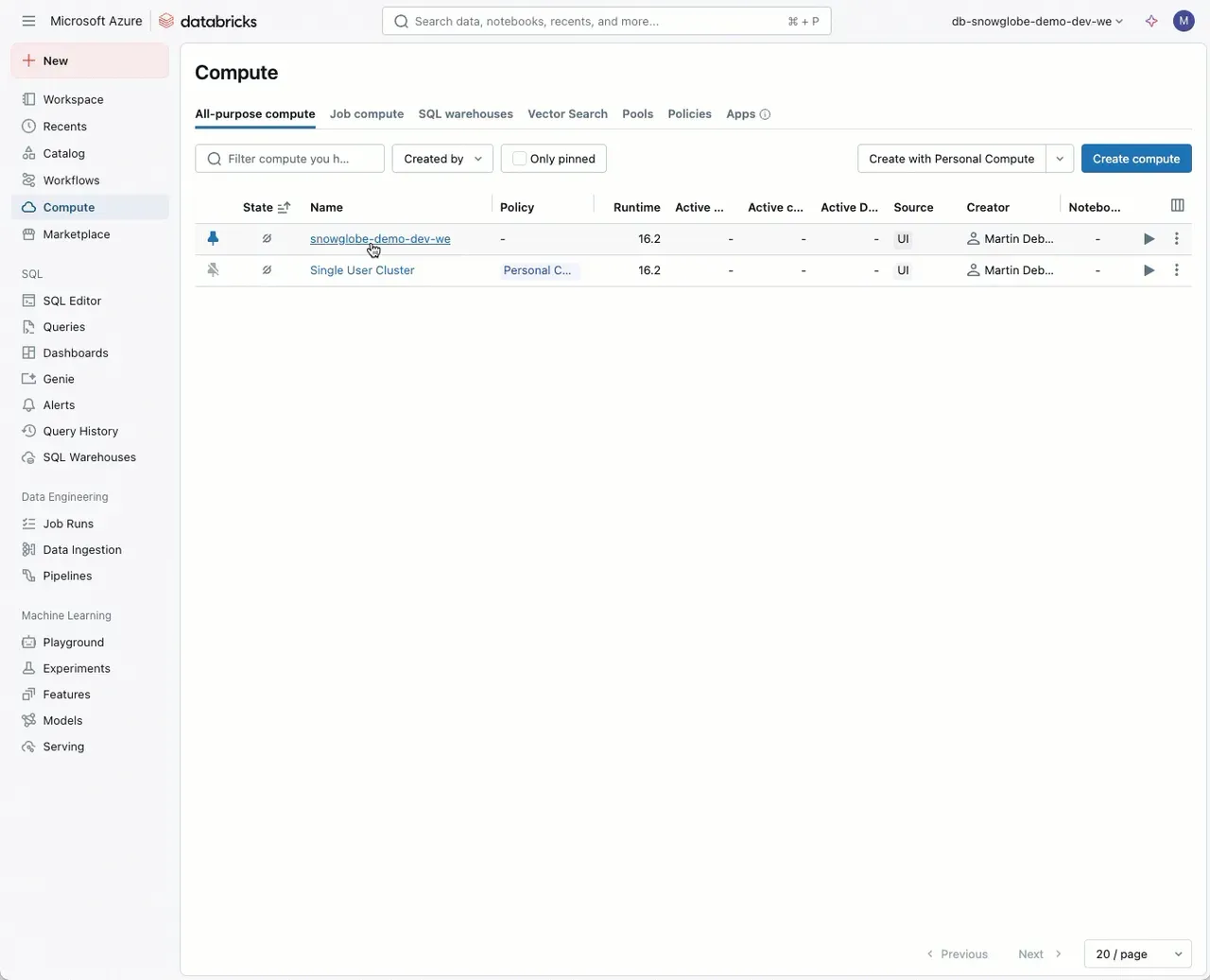Click the Personal C... policy tag

537,270
